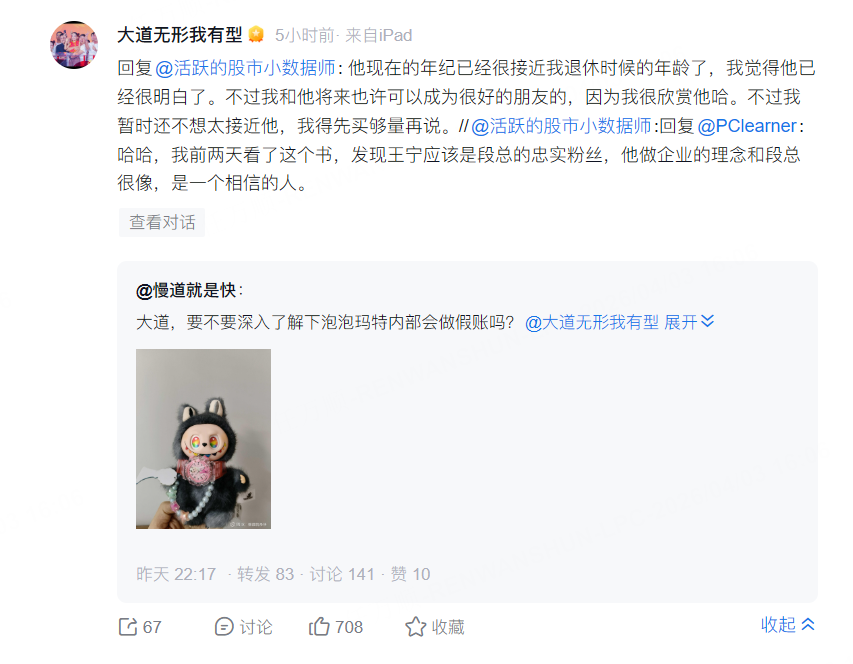Open quoted post's 讨论 141 count

342,574
